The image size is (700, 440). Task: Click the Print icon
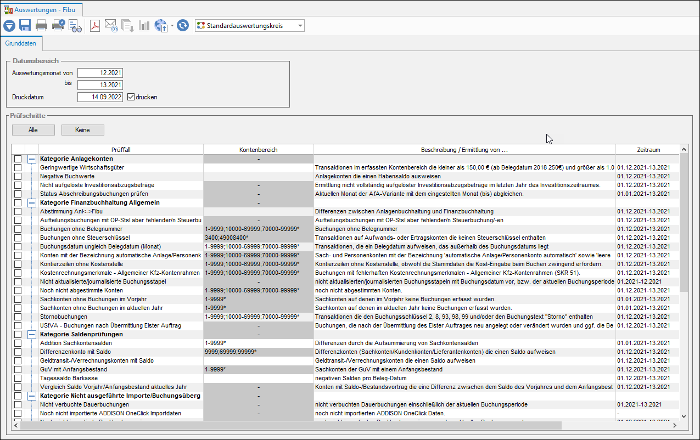pos(41,25)
